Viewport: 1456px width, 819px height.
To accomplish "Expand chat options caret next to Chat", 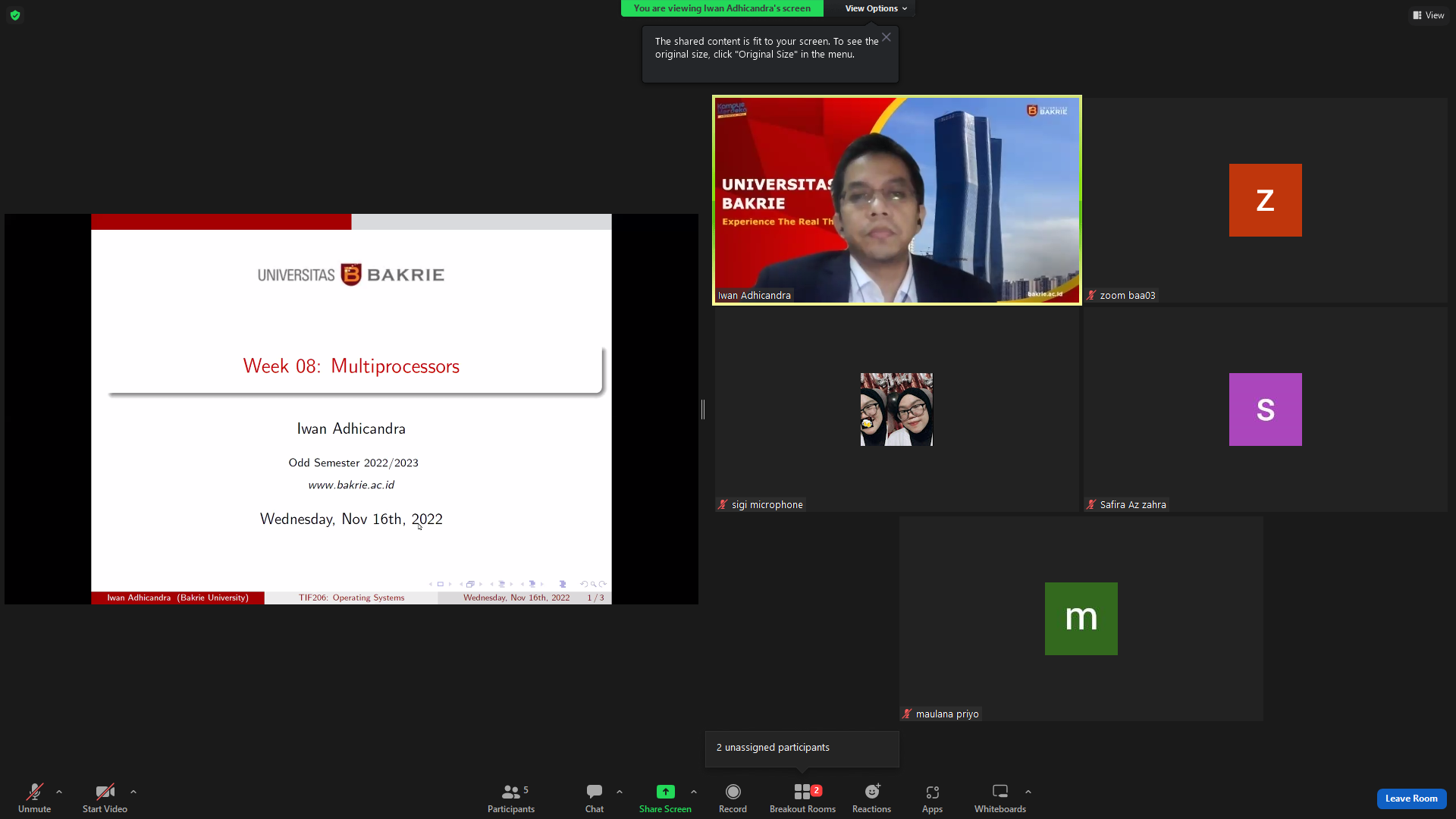I will tap(620, 792).
